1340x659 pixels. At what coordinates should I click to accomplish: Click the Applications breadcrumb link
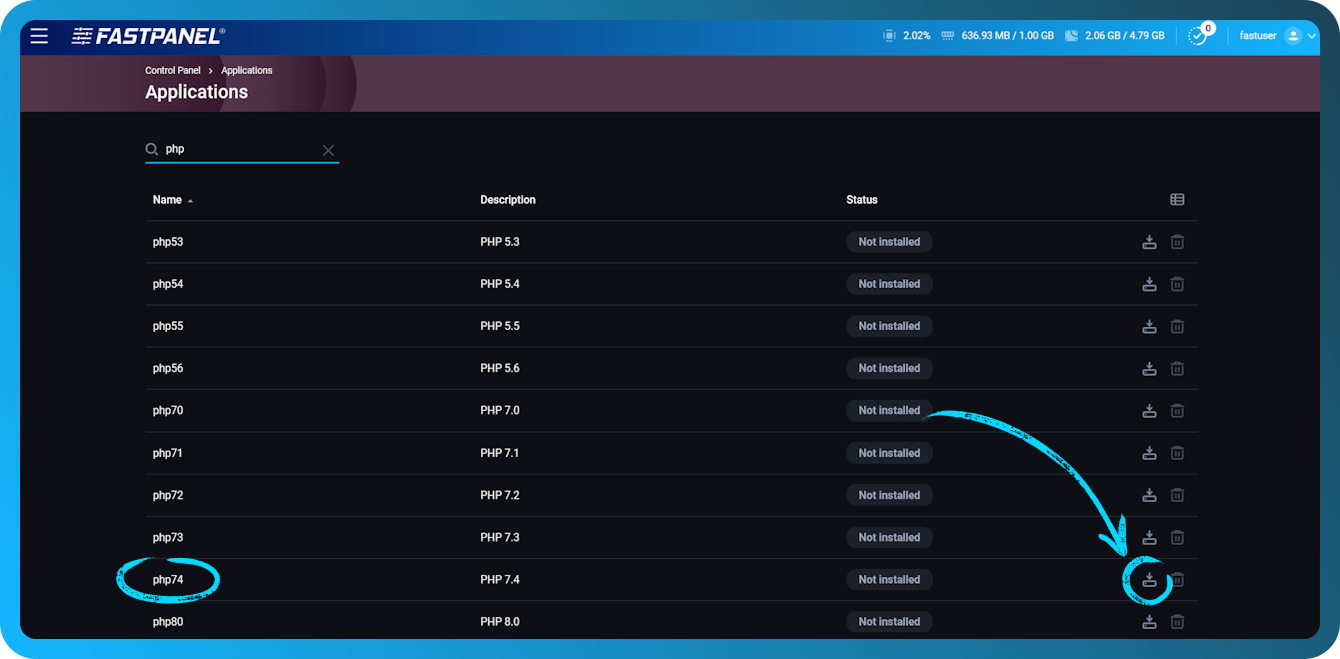pyautogui.click(x=246, y=70)
